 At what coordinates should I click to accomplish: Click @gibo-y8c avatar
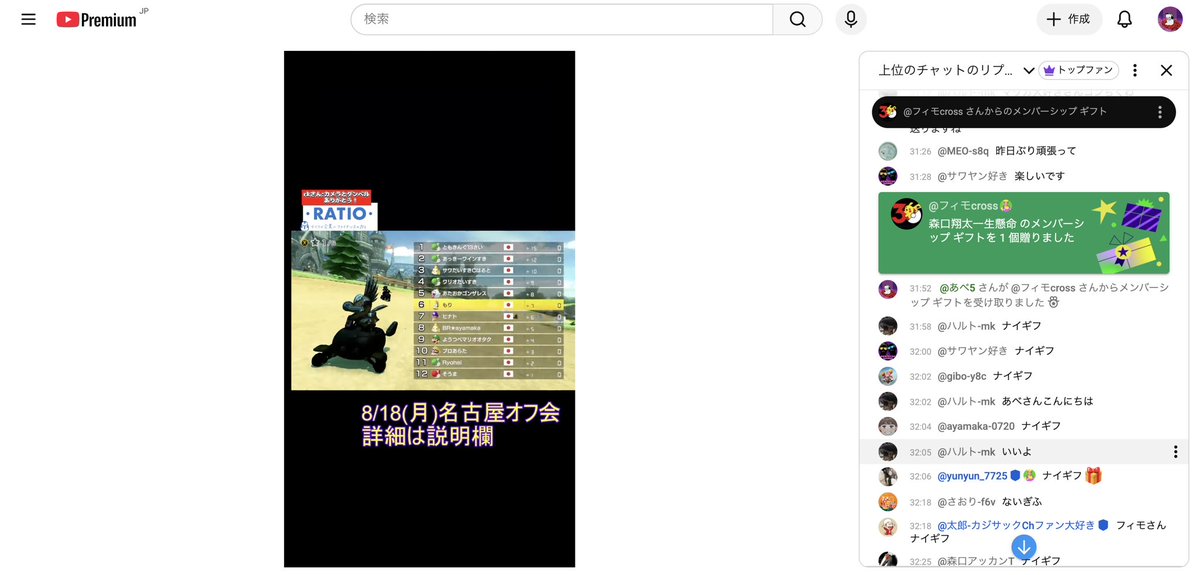pyautogui.click(x=887, y=375)
